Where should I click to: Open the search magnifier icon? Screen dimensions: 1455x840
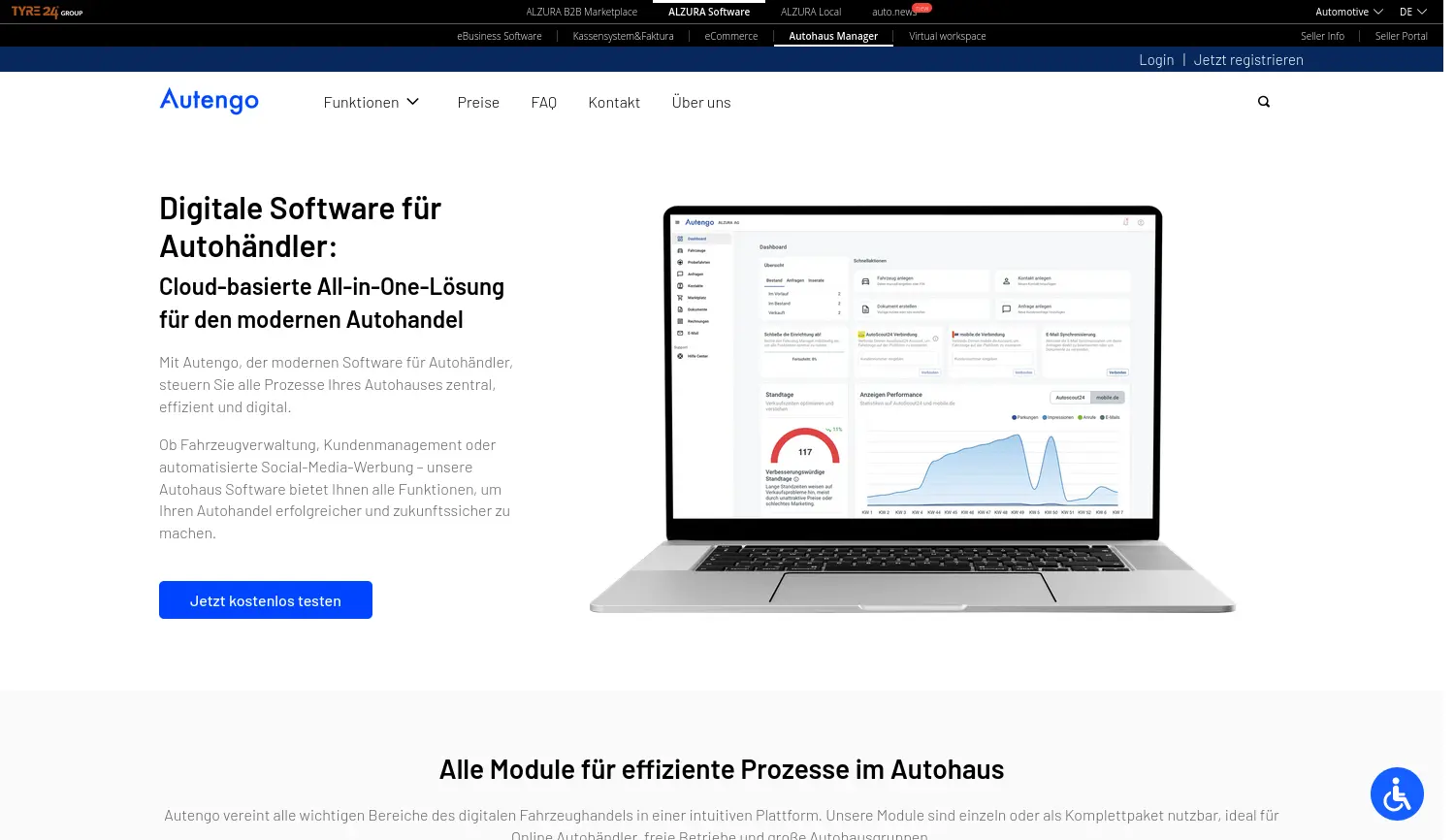1263,102
